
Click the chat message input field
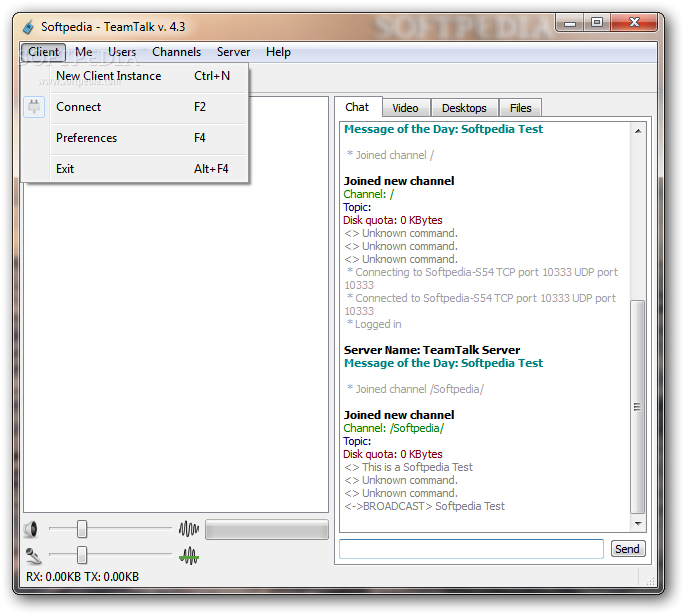(471, 549)
